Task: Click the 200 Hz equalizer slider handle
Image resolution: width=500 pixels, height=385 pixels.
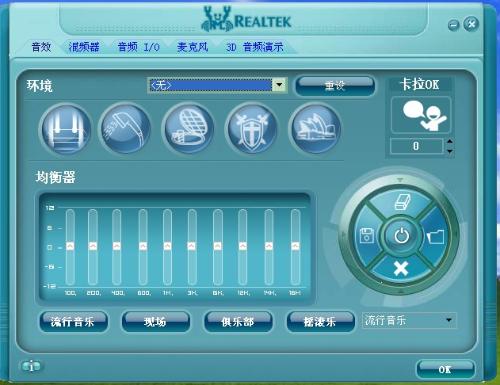Action: (93, 246)
